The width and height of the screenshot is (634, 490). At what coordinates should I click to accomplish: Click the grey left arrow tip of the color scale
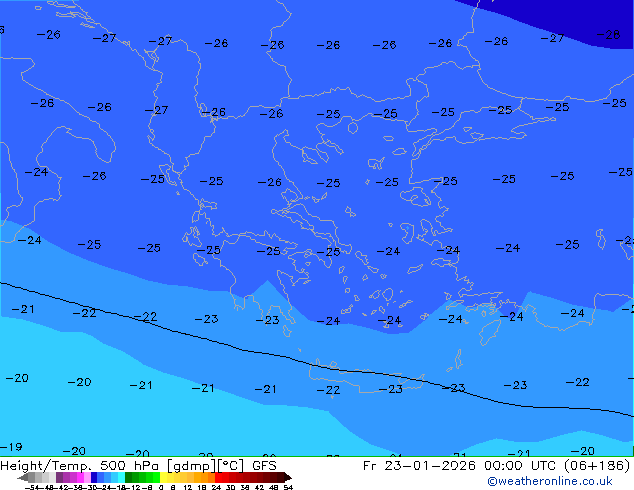(x=23, y=478)
